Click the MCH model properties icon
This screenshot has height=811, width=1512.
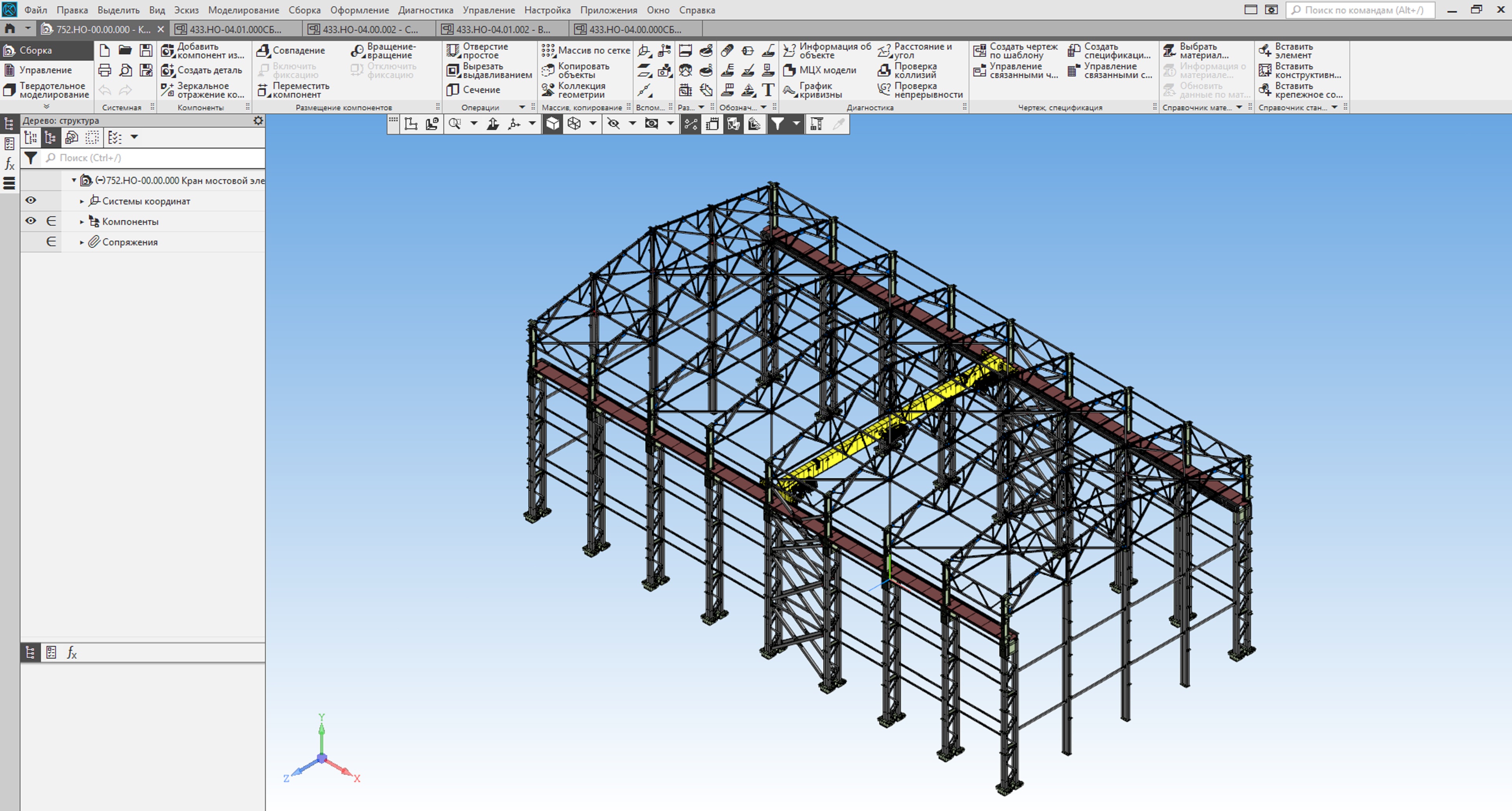[790, 70]
